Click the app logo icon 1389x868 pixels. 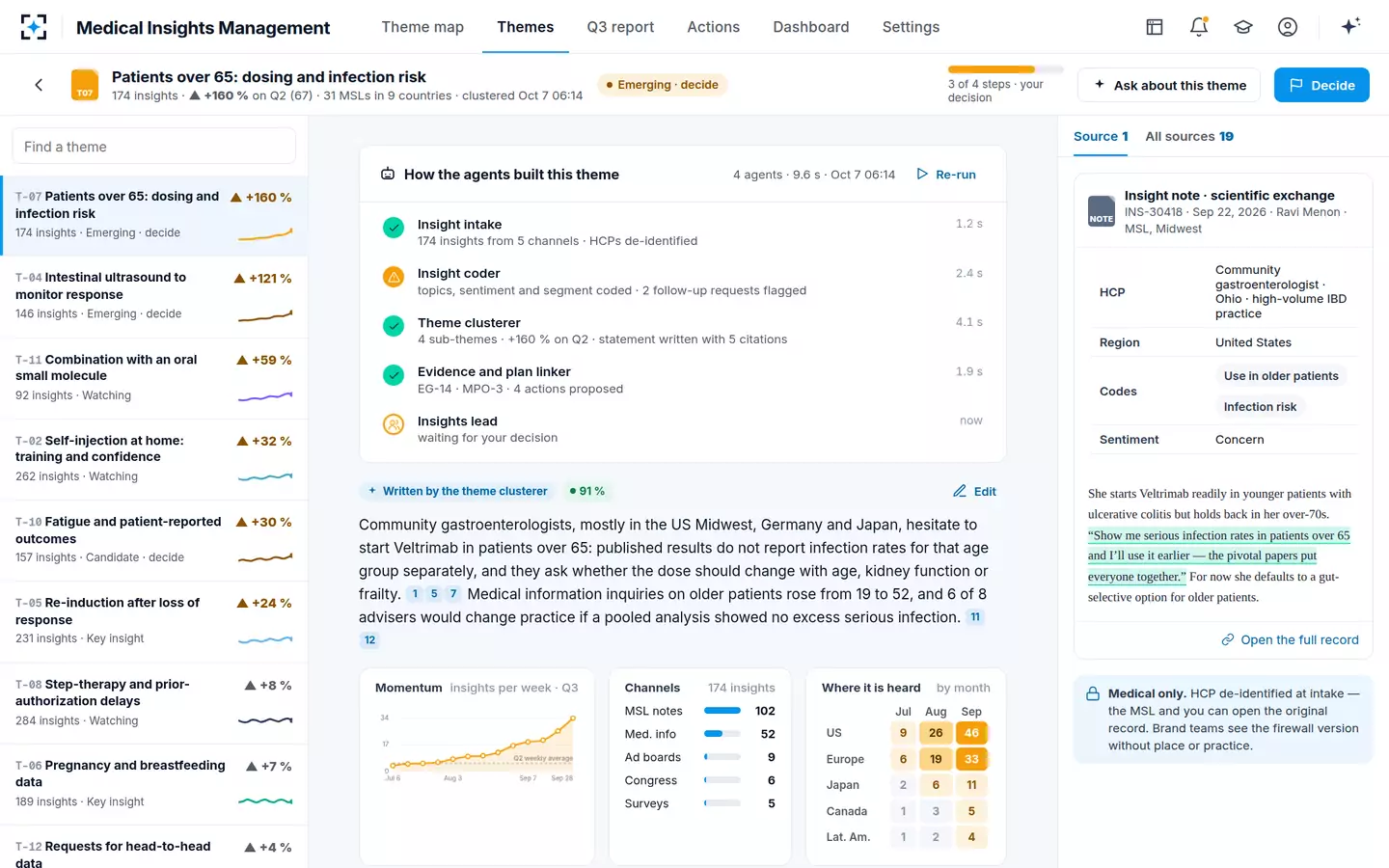click(34, 27)
